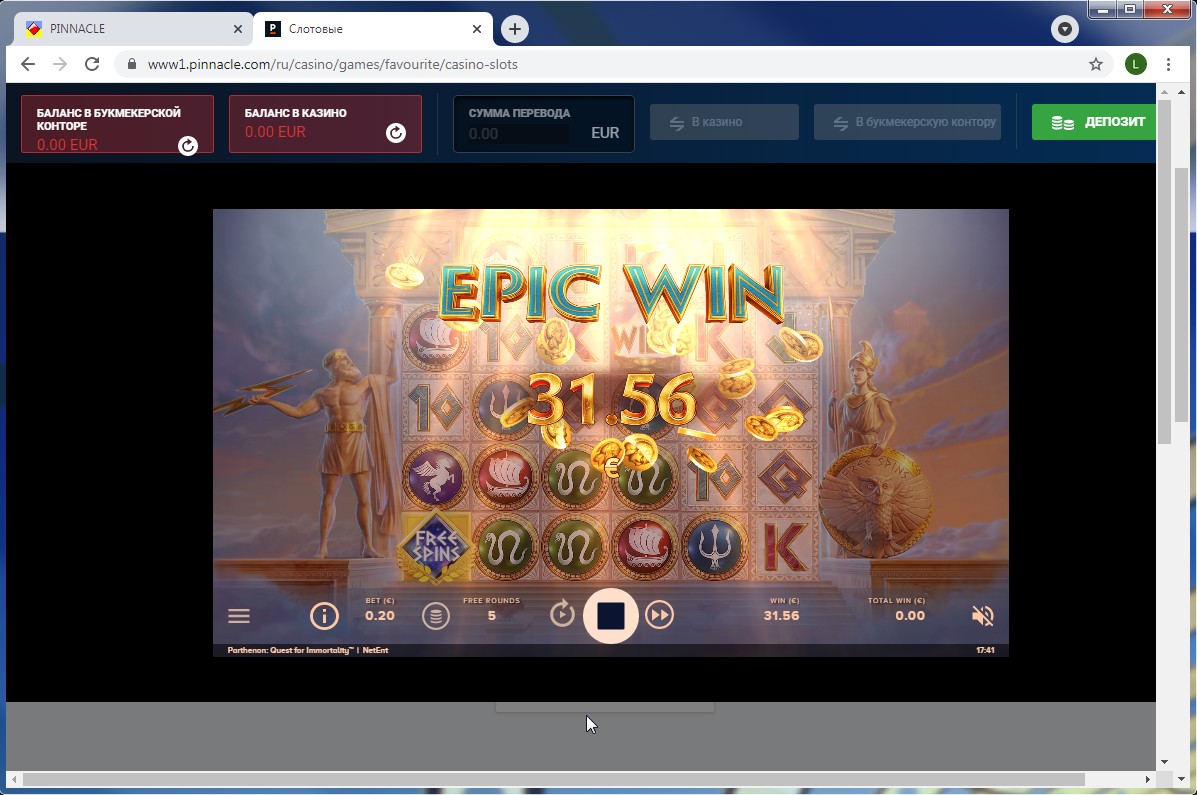Click В букмекерскую контору transfer button
This screenshot has width=1197, height=795.
click(x=907, y=122)
